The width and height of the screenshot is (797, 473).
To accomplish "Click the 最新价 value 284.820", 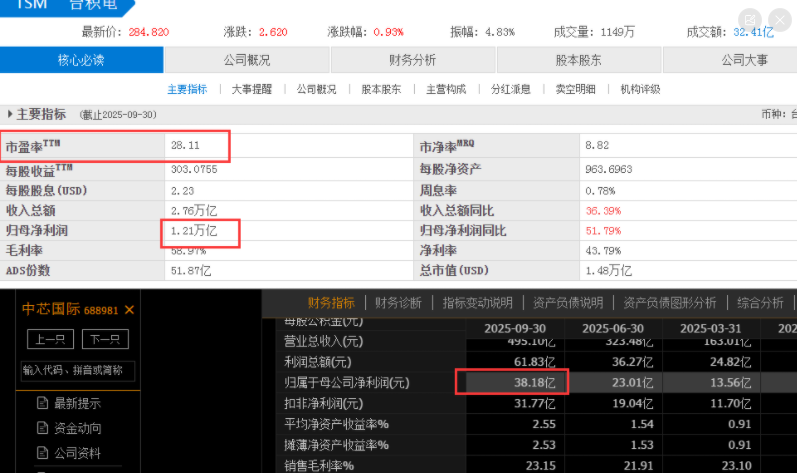I will (148, 32).
